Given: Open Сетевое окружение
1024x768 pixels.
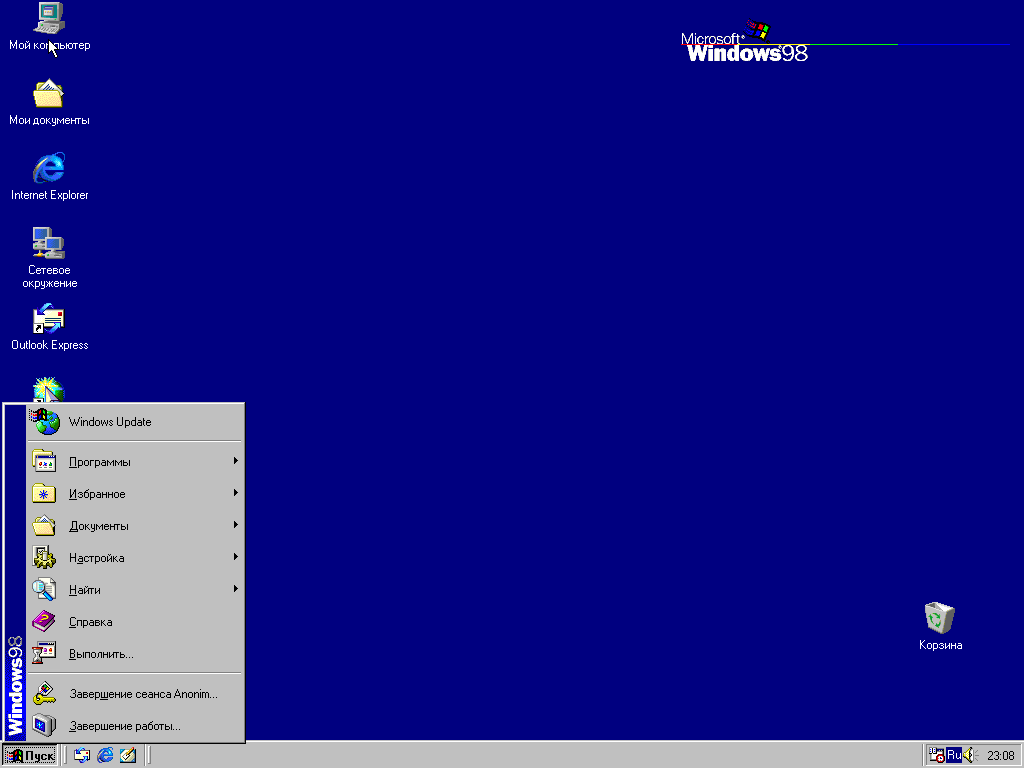Looking at the screenshot, I should pos(48,245).
